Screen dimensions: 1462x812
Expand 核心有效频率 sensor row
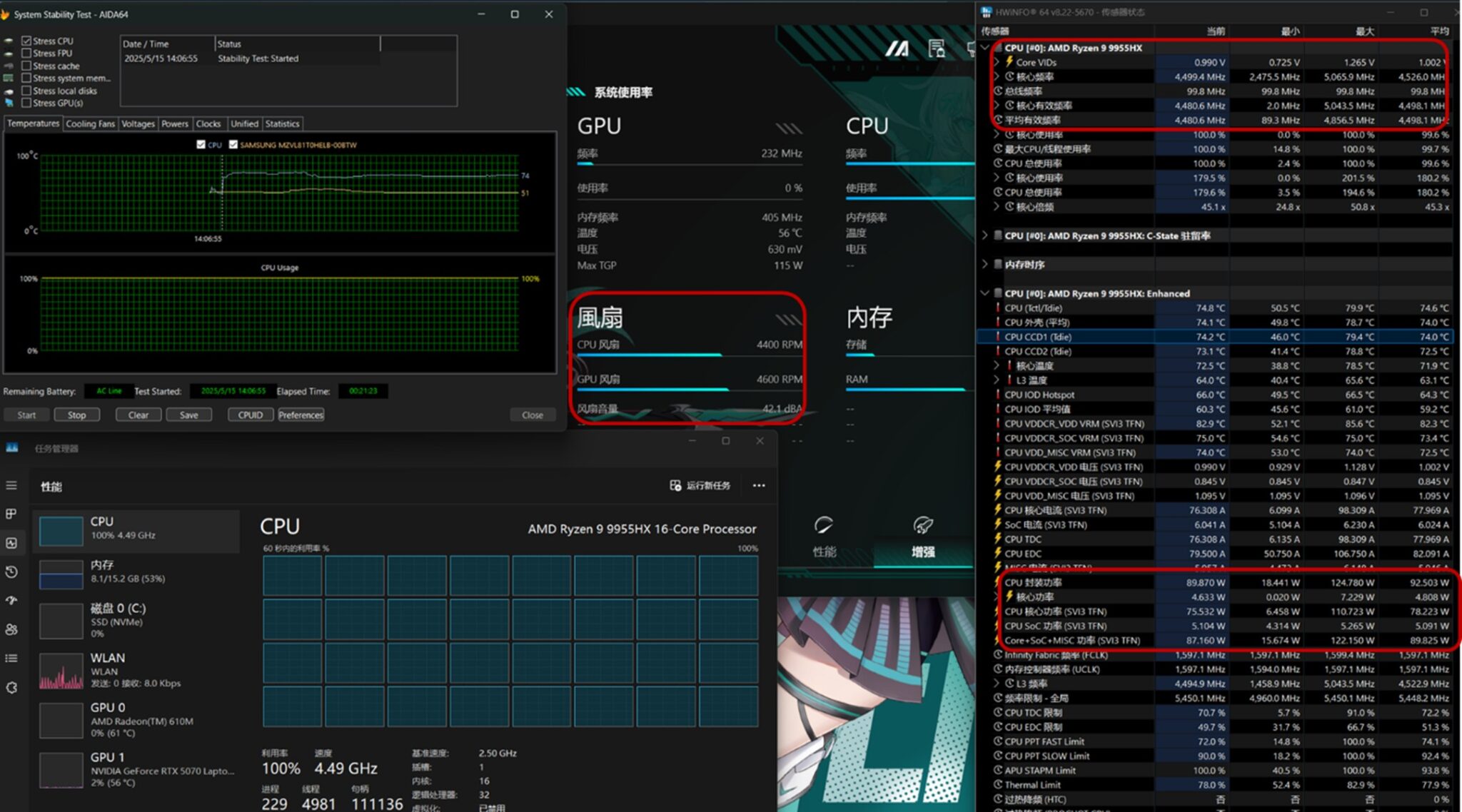pos(997,105)
